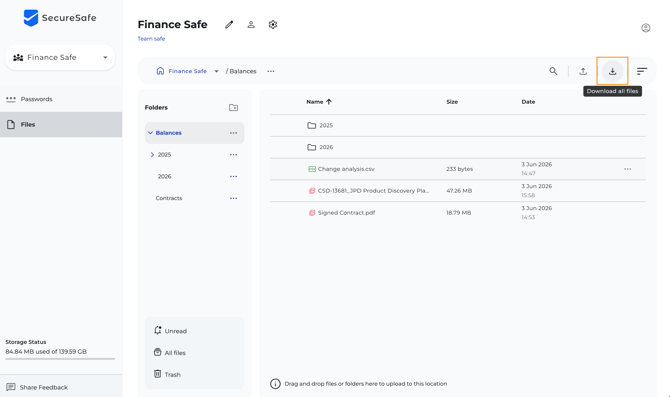Edit the Finance Safe name with pencil icon
Image resolution: width=670 pixels, height=397 pixels.
[229, 25]
